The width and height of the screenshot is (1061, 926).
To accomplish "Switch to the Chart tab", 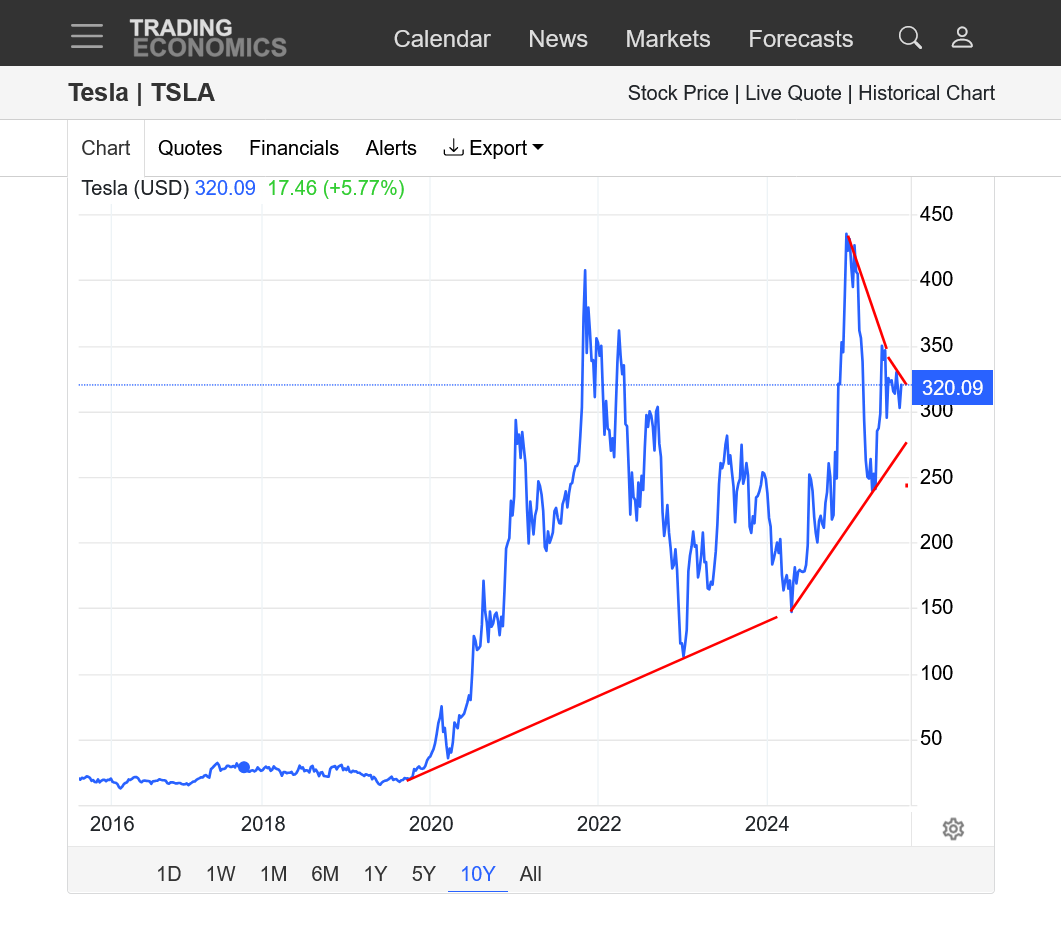I will click(x=106, y=148).
